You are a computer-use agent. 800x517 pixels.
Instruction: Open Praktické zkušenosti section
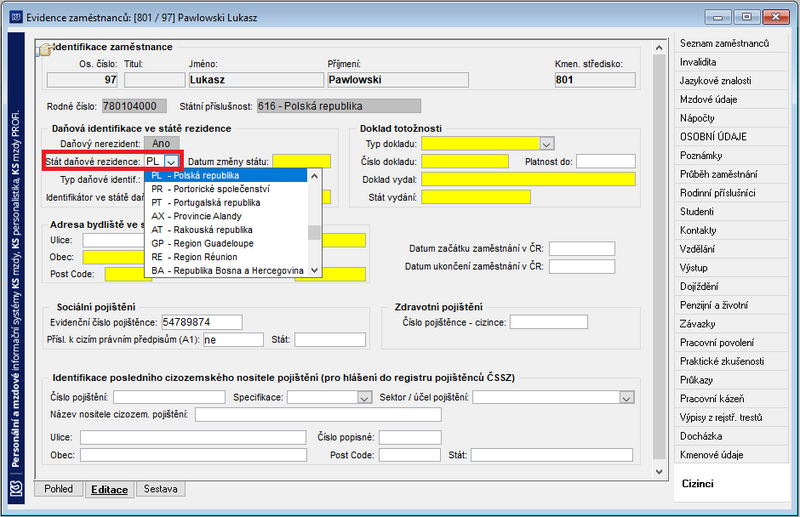[731, 361]
